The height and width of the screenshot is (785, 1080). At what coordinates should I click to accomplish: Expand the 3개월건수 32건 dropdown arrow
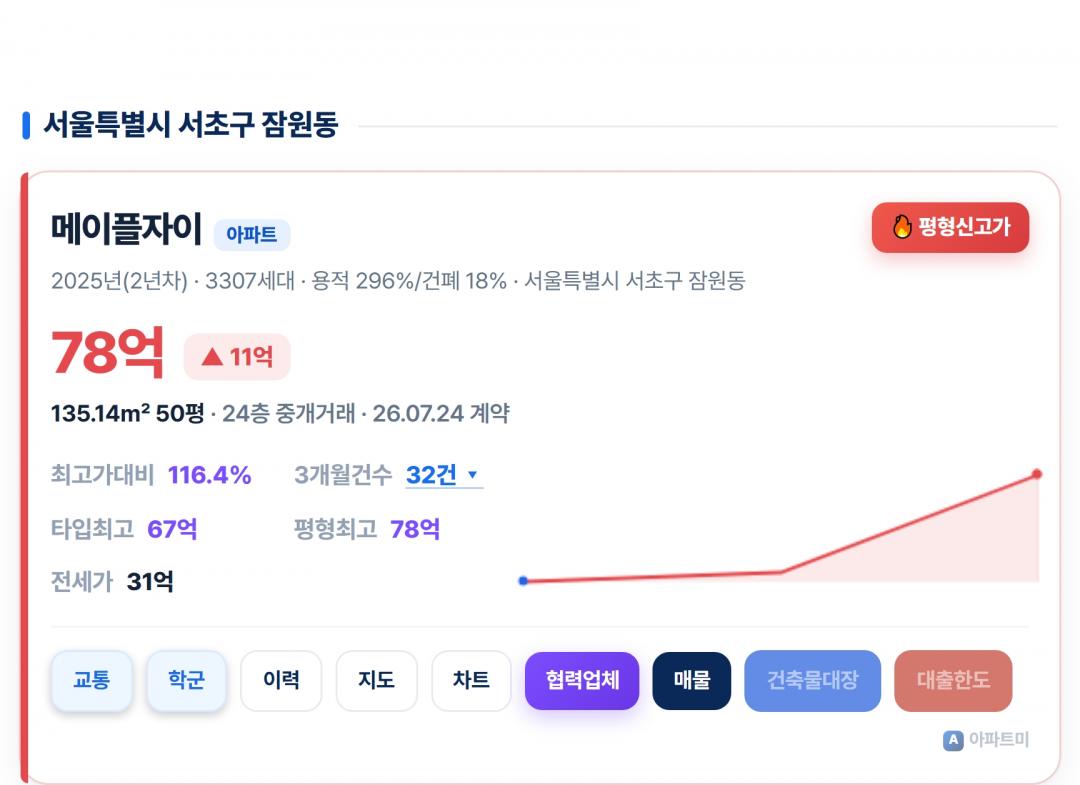[x=472, y=474]
